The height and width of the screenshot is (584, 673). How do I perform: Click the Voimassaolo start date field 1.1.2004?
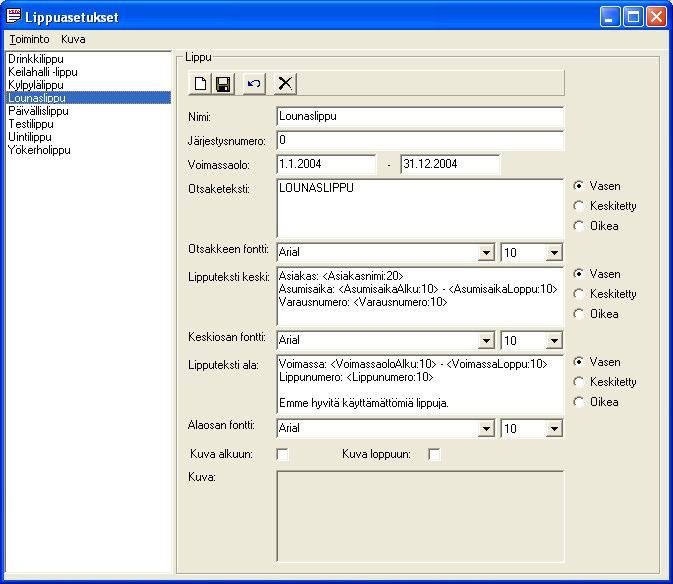326,164
